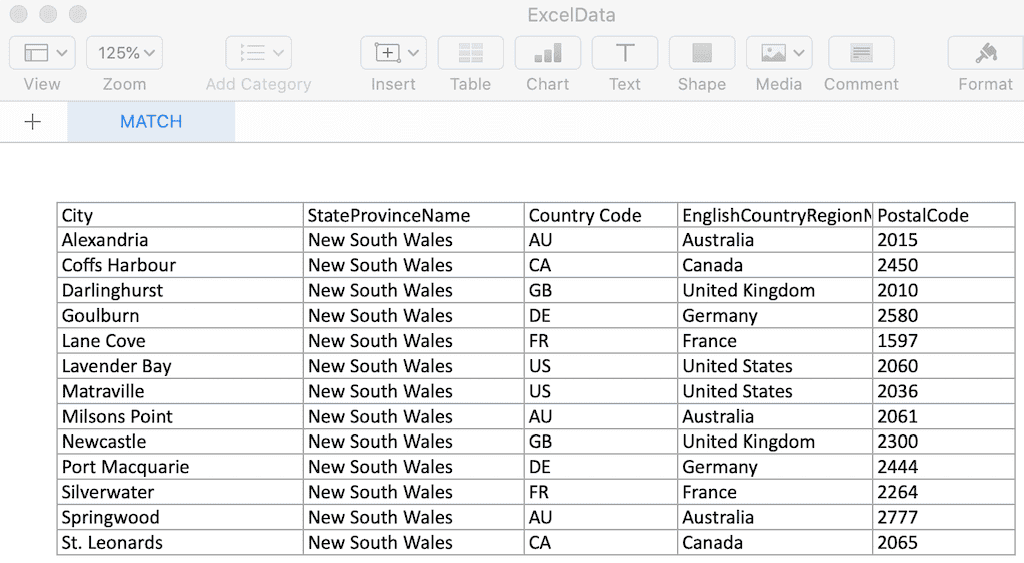Screen dimensions: 1024x563
Task: Add a Comment
Action: point(861,53)
